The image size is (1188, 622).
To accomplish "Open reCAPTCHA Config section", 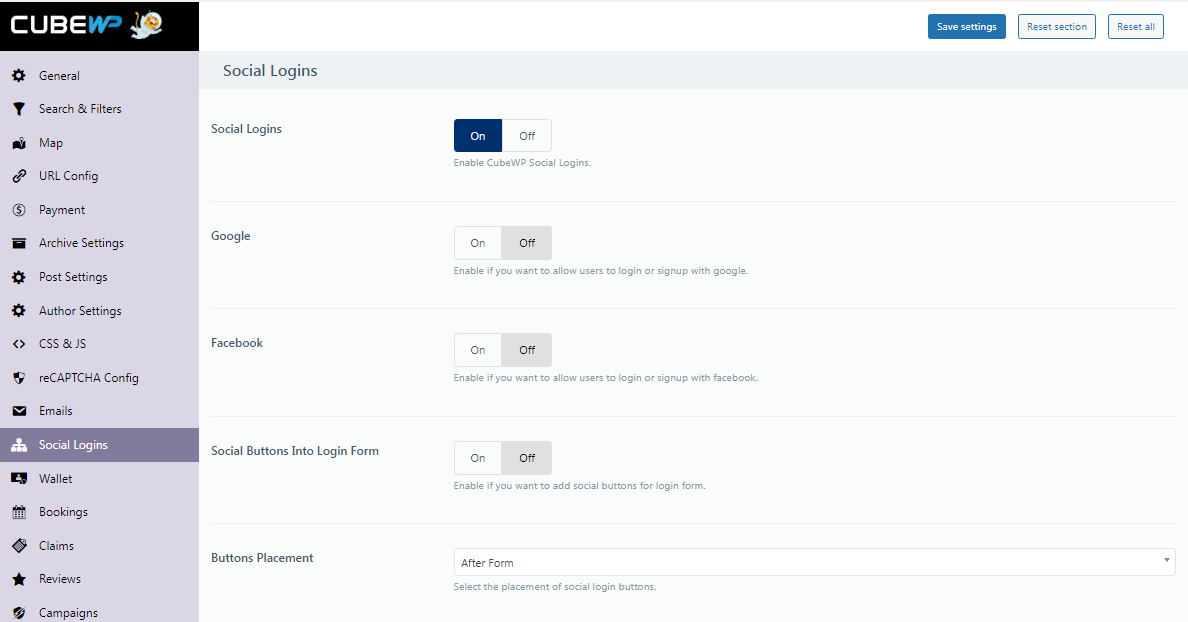I will [x=99, y=378].
